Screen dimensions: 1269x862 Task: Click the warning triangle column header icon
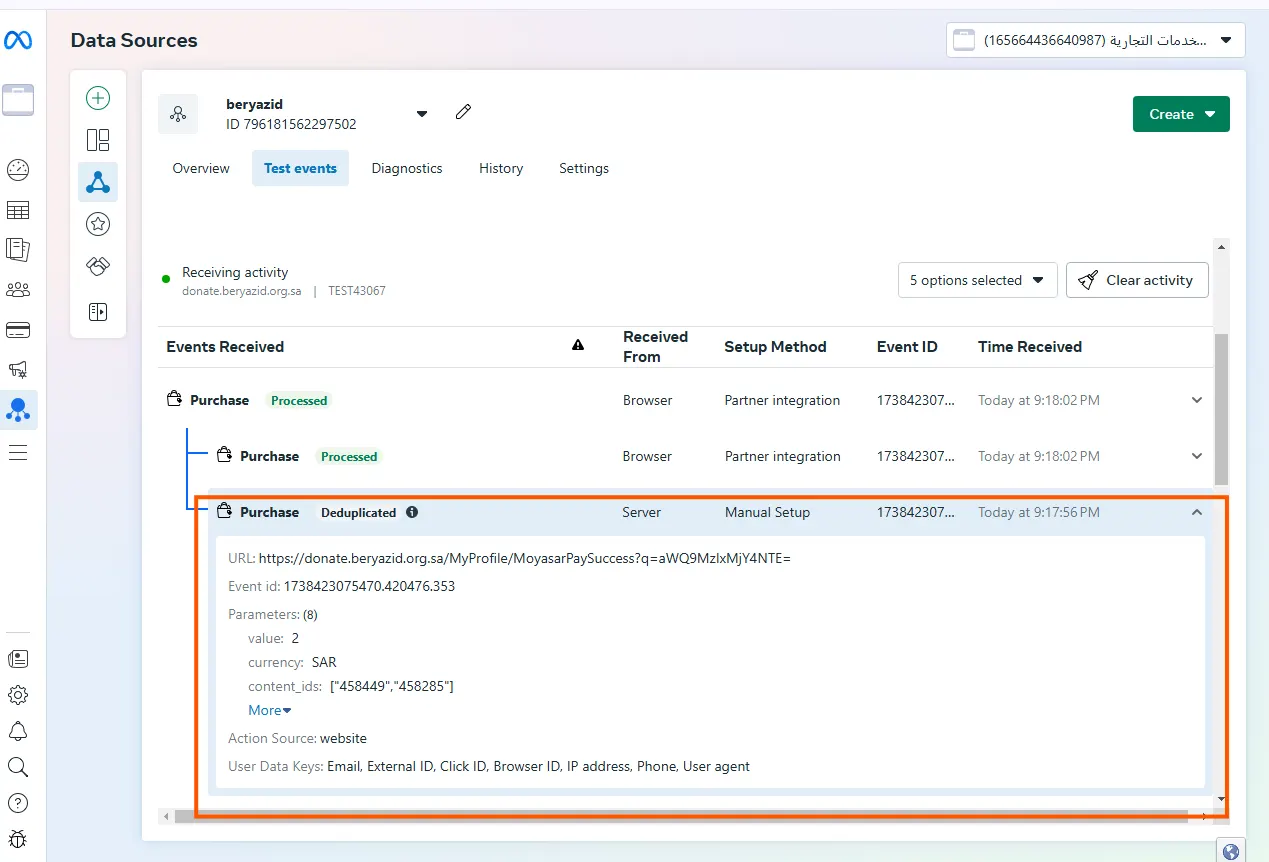578,345
